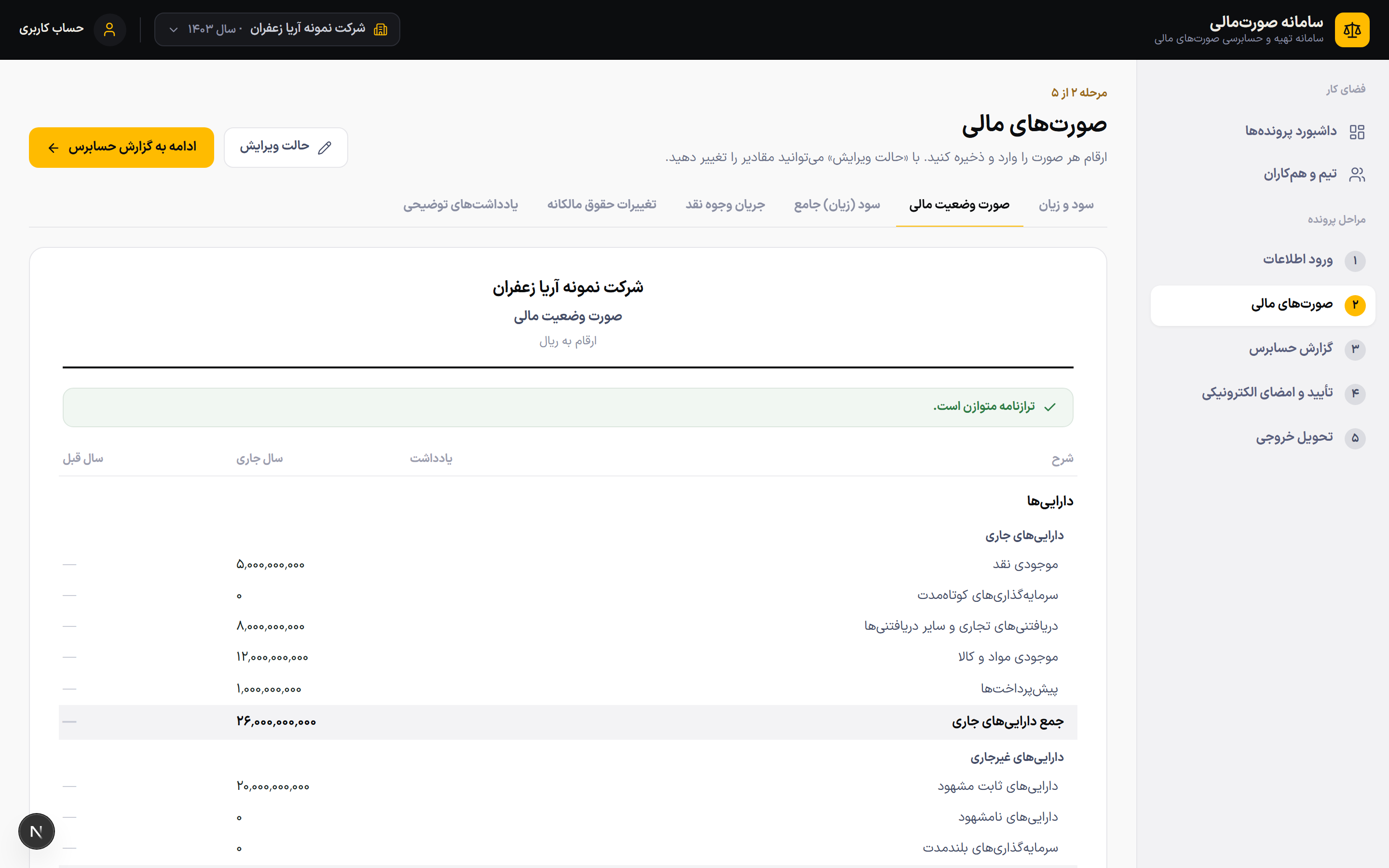Click the حالت ویرایش button
The image size is (1389, 868).
pyautogui.click(x=286, y=148)
